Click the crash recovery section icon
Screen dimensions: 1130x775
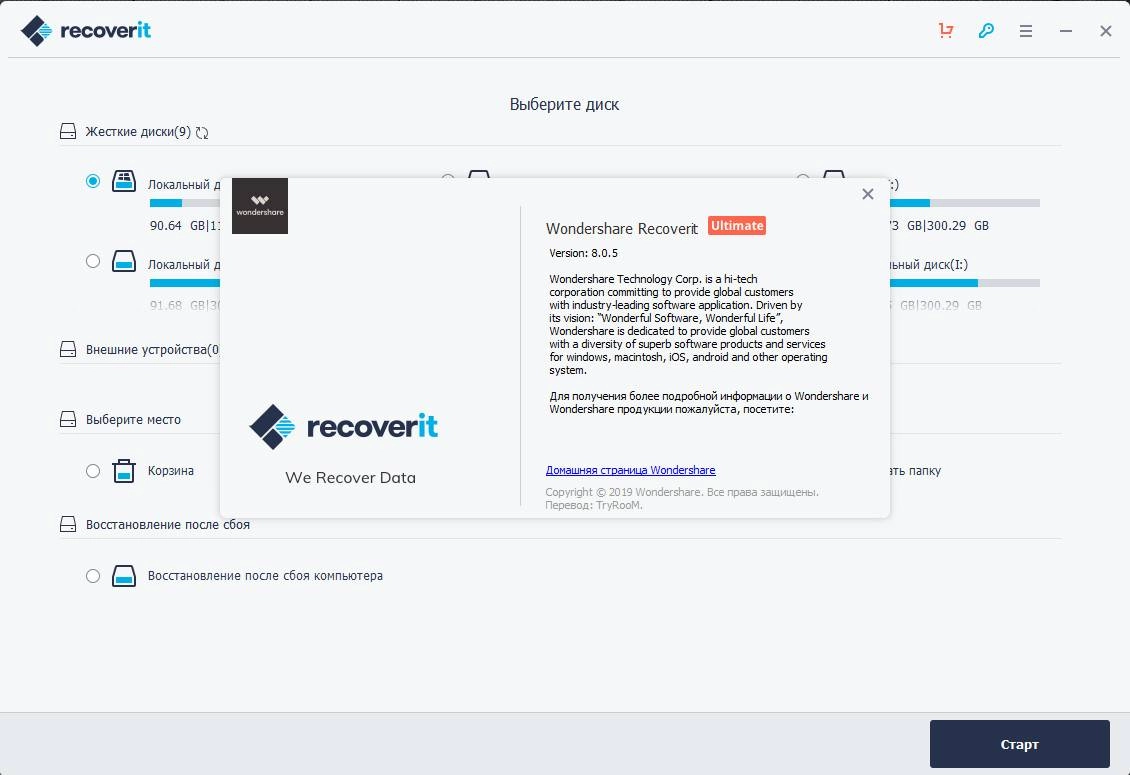coord(68,524)
